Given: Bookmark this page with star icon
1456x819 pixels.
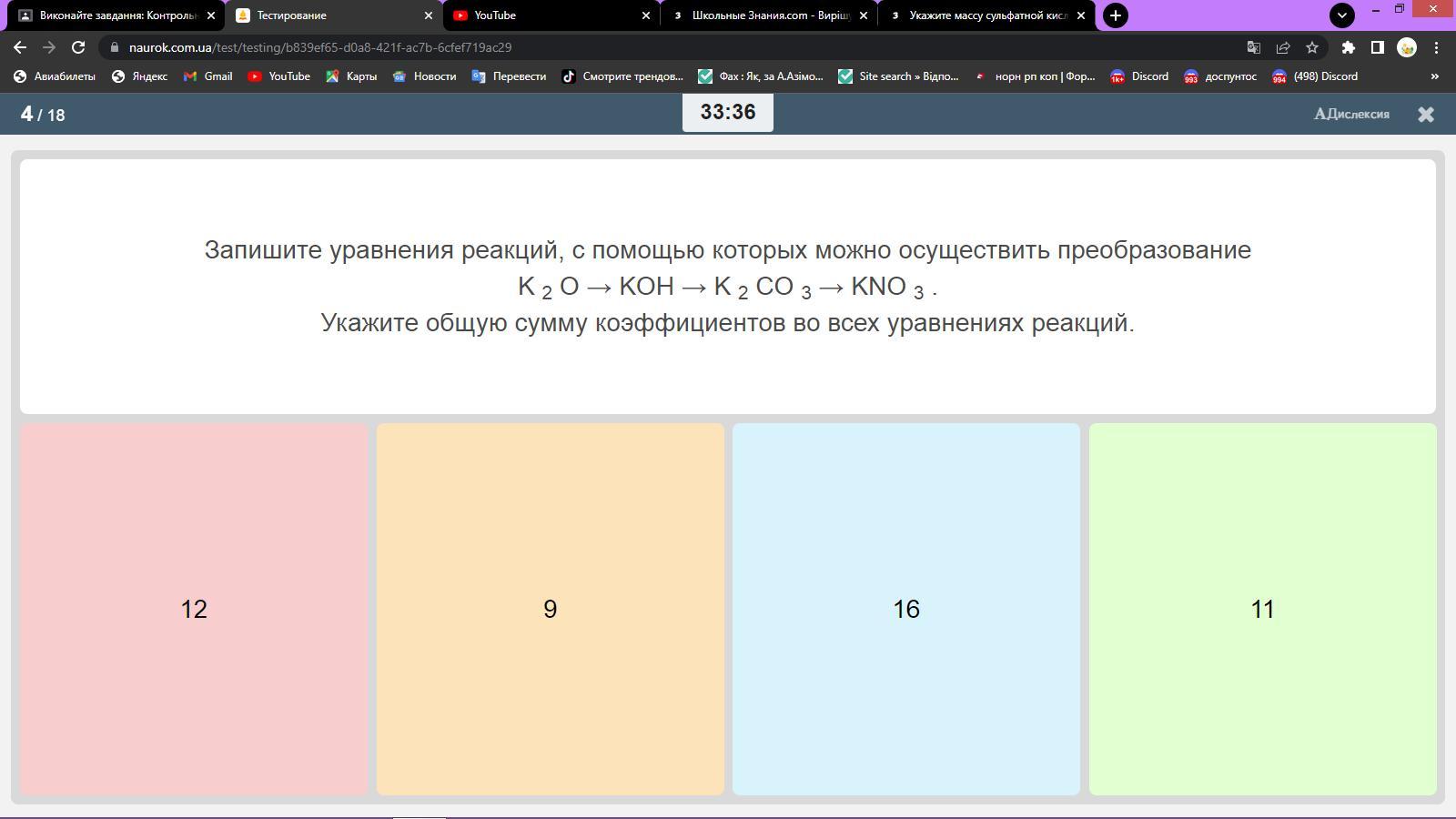Looking at the screenshot, I should 1312,47.
